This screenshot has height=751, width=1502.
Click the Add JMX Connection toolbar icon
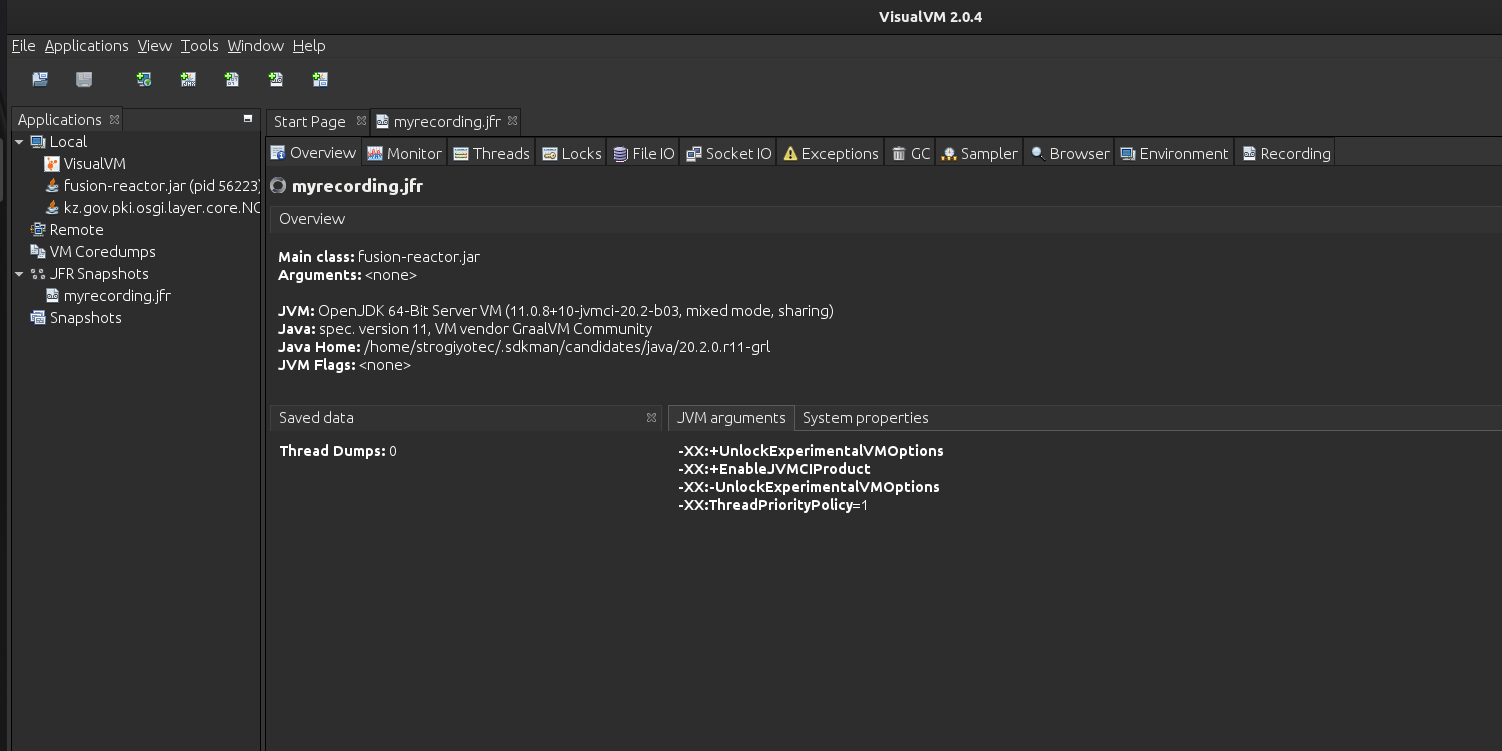pyautogui.click(x=188, y=79)
